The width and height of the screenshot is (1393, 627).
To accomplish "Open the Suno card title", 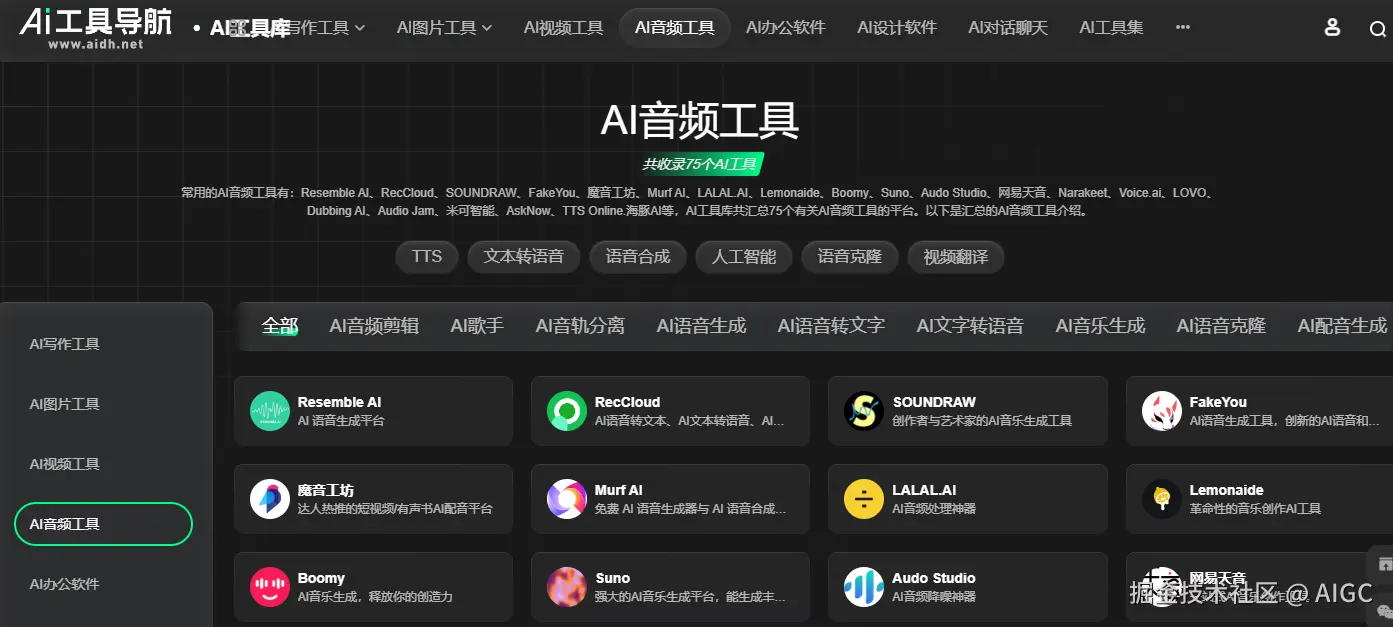I will pyautogui.click(x=612, y=578).
